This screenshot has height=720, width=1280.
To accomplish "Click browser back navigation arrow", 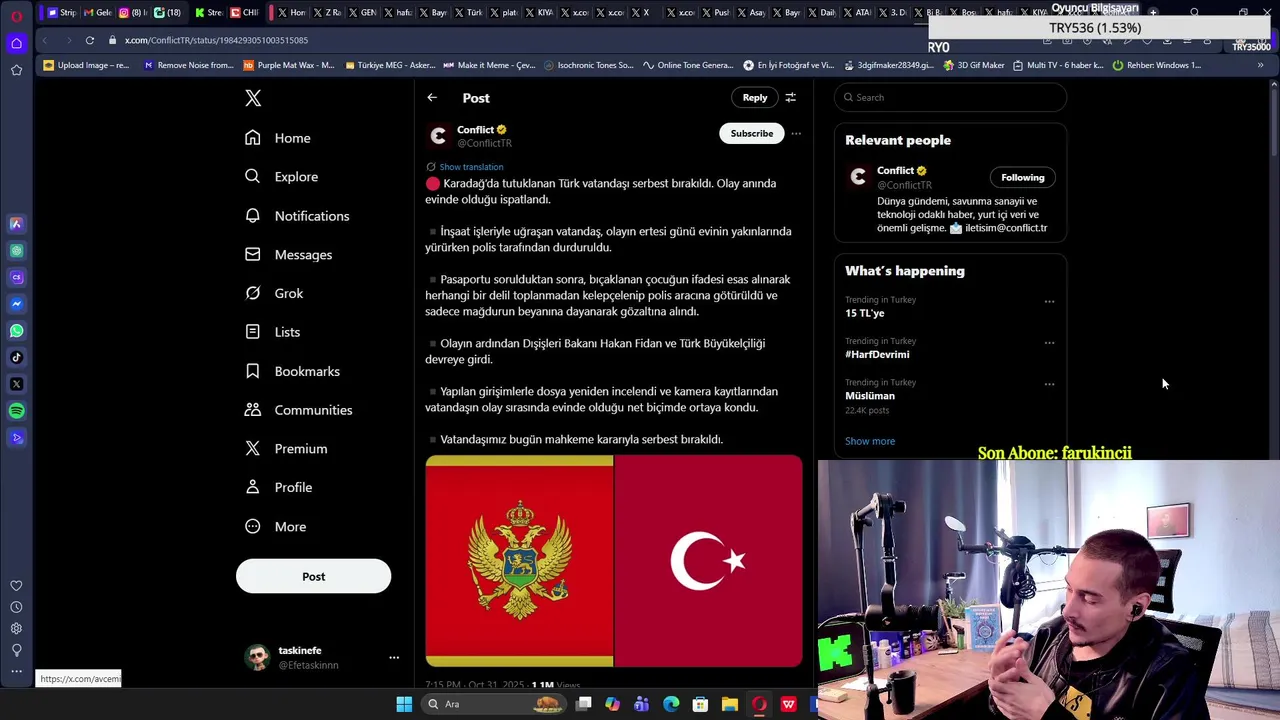I will click(x=44, y=40).
